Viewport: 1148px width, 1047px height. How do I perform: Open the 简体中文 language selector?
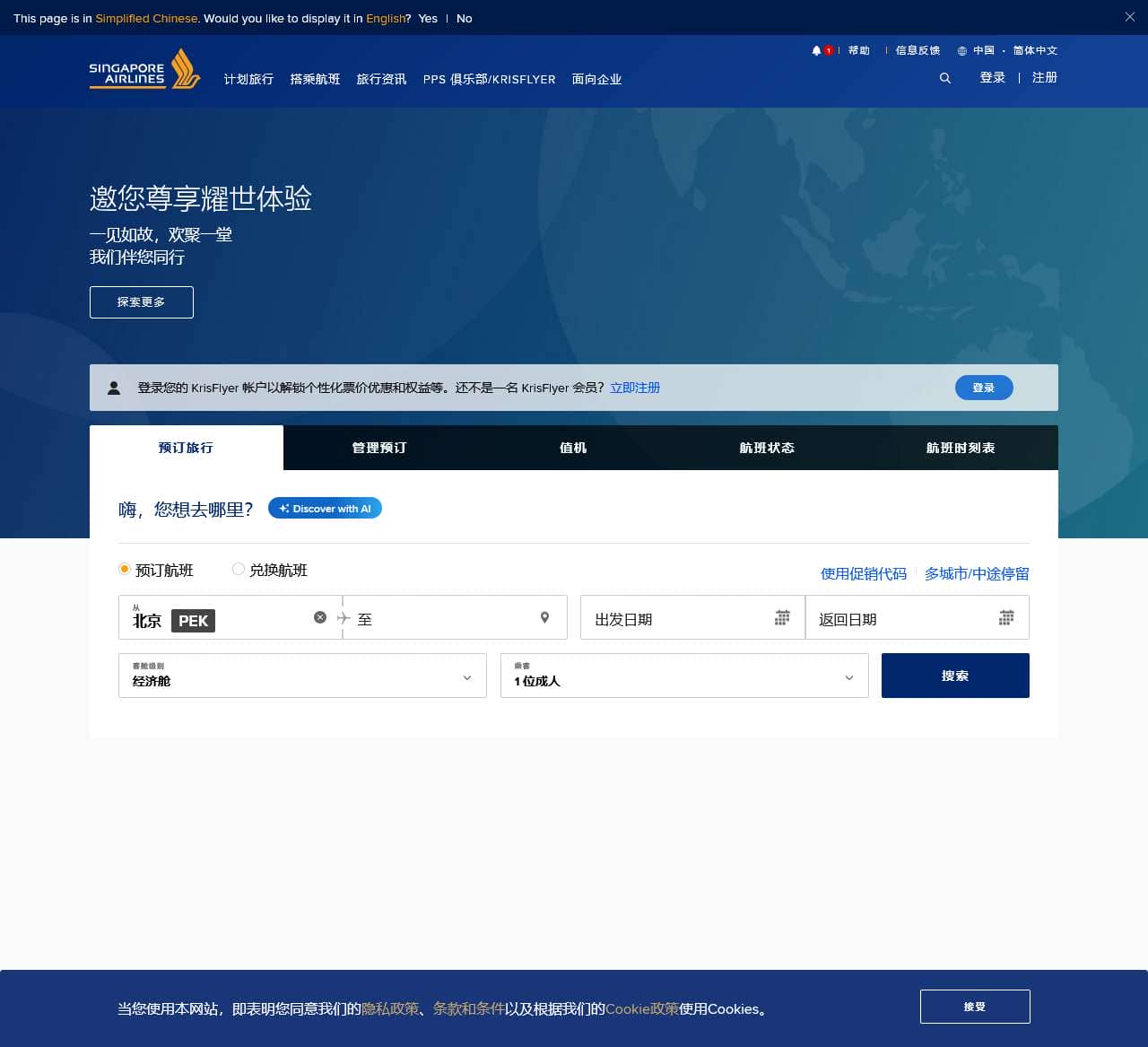1033,50
